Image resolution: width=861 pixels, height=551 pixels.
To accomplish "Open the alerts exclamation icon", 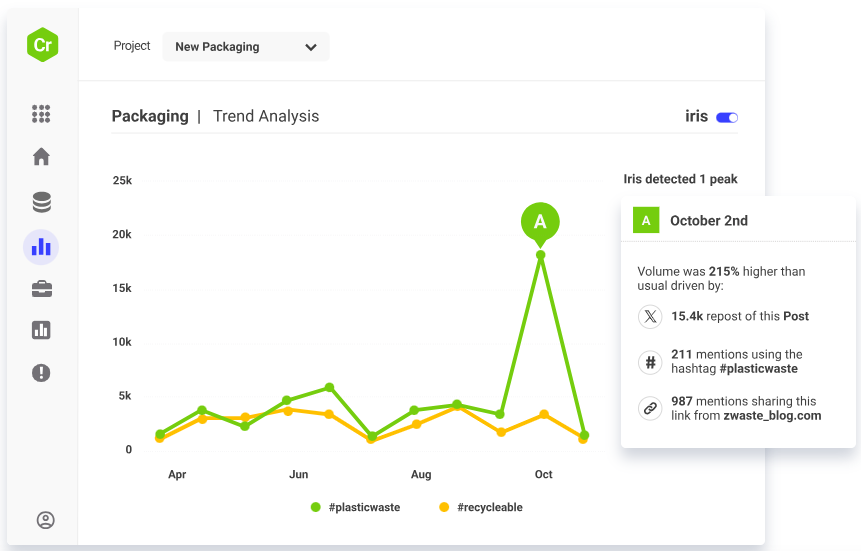I will coord(41,373).
